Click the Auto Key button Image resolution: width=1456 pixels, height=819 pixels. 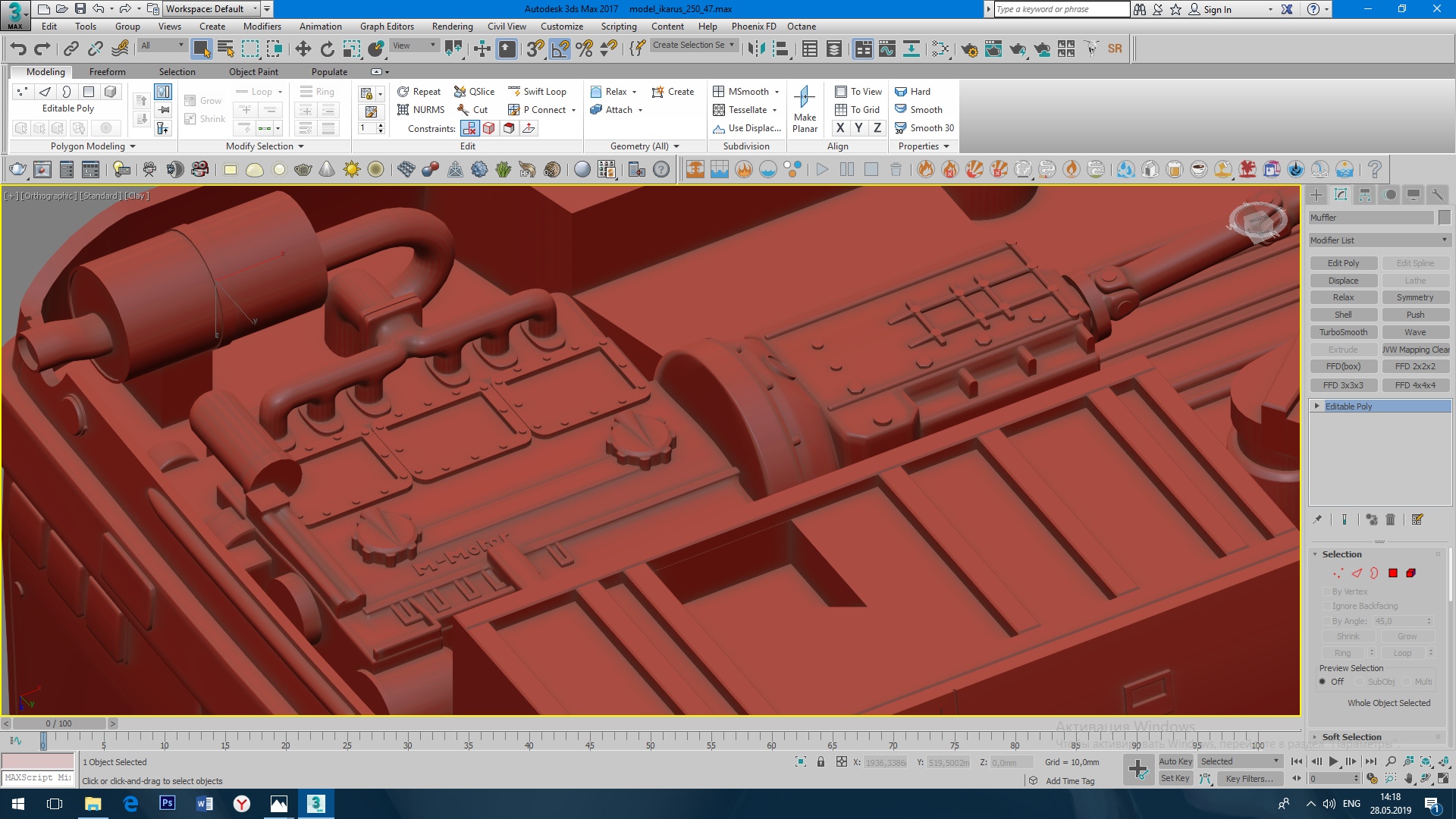(1175, 761)
